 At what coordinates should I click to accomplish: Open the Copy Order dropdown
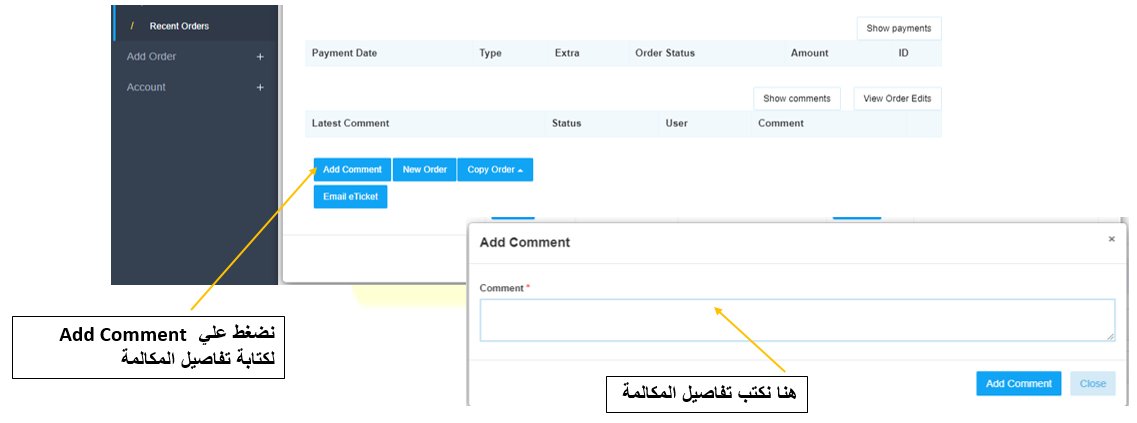point(495,170)
